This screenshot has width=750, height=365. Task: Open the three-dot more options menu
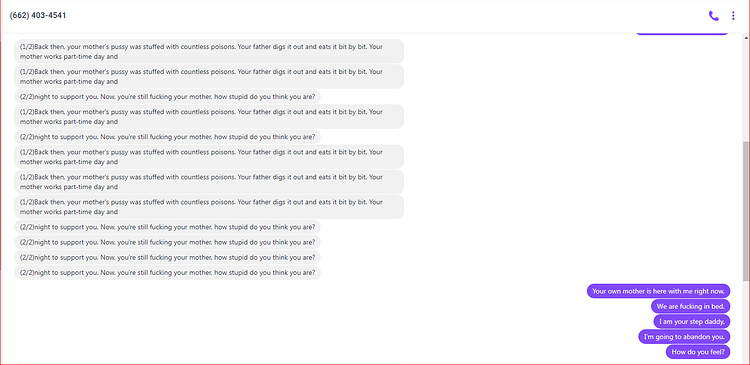(733, 16)
